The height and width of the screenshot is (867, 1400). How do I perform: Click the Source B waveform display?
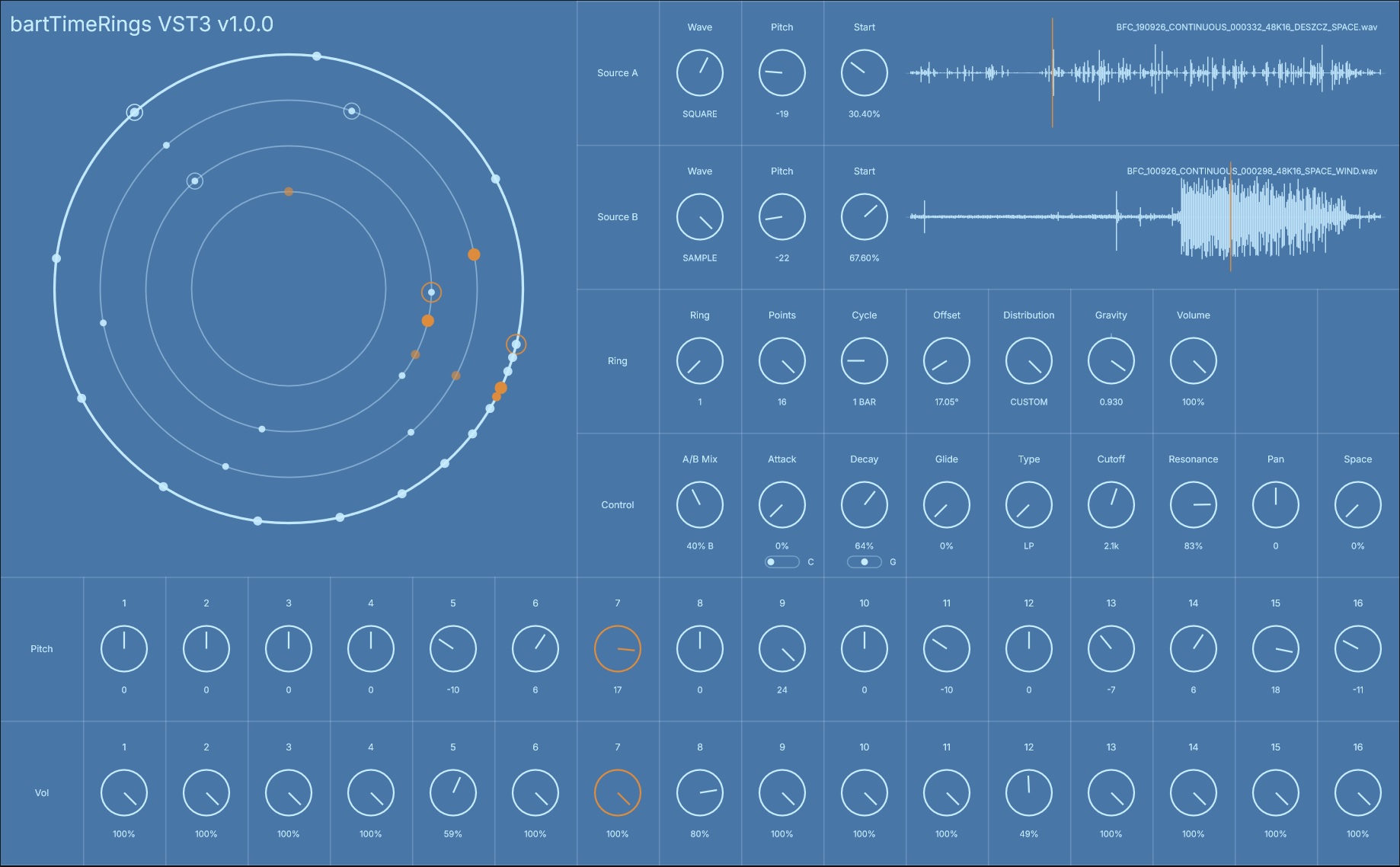click(x=1146, y=217)
